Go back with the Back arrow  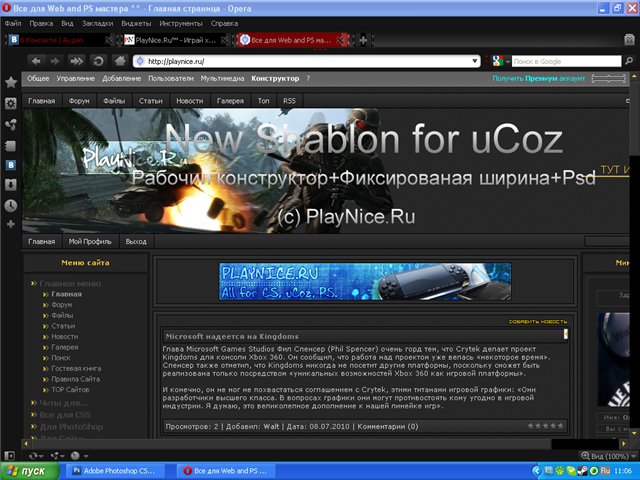36,61
